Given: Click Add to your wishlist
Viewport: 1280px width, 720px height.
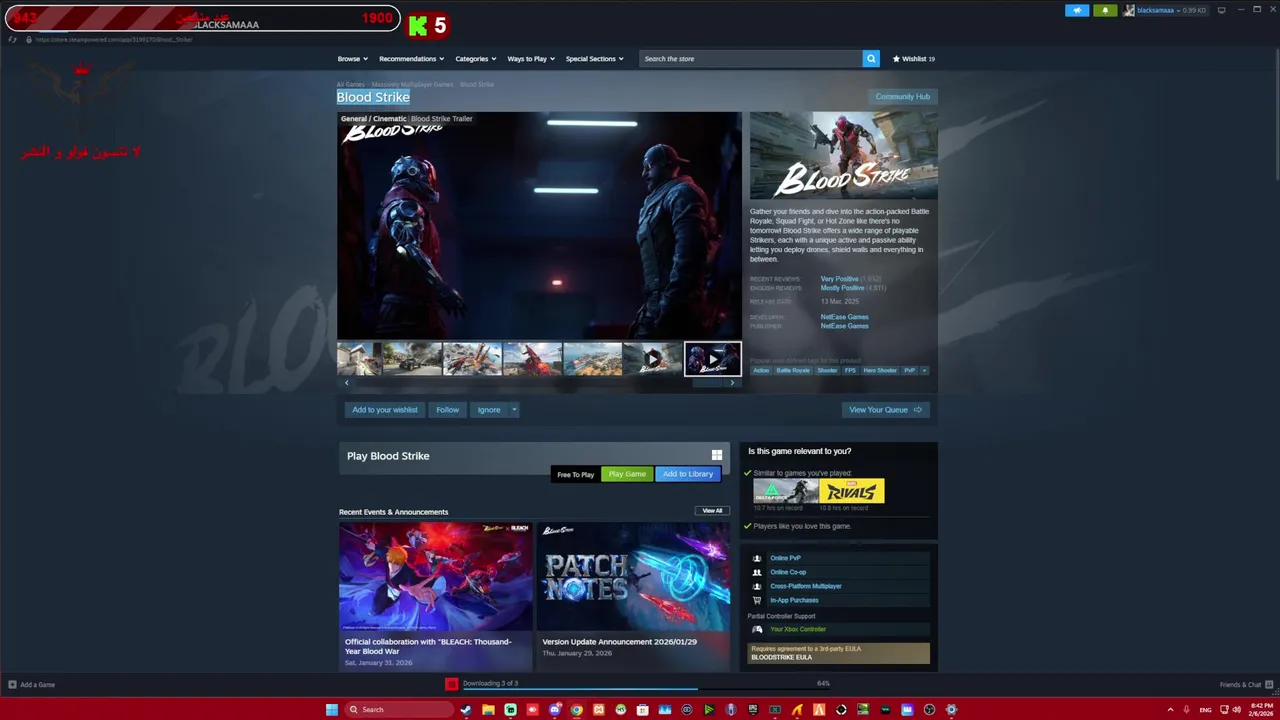Looking at the screenshot, I should coord(385,409).
